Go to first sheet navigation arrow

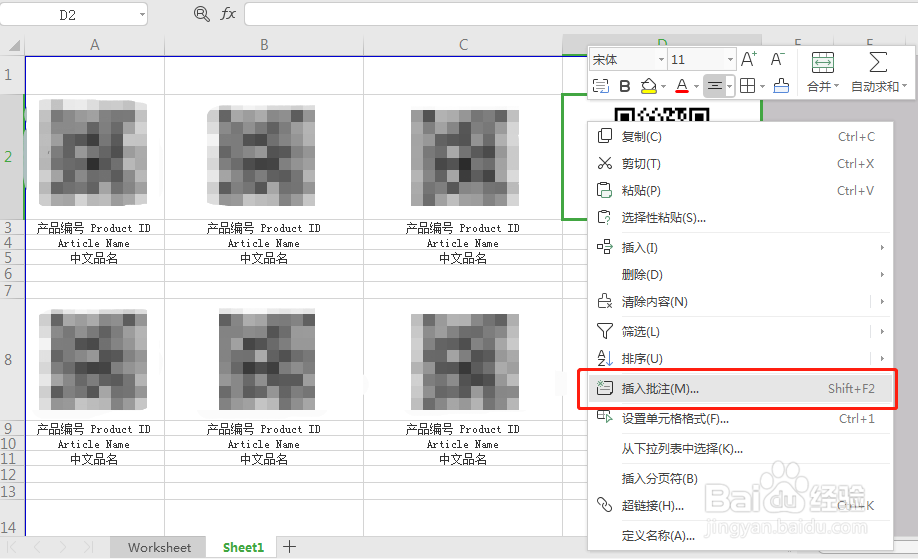(x=12, y=547)
